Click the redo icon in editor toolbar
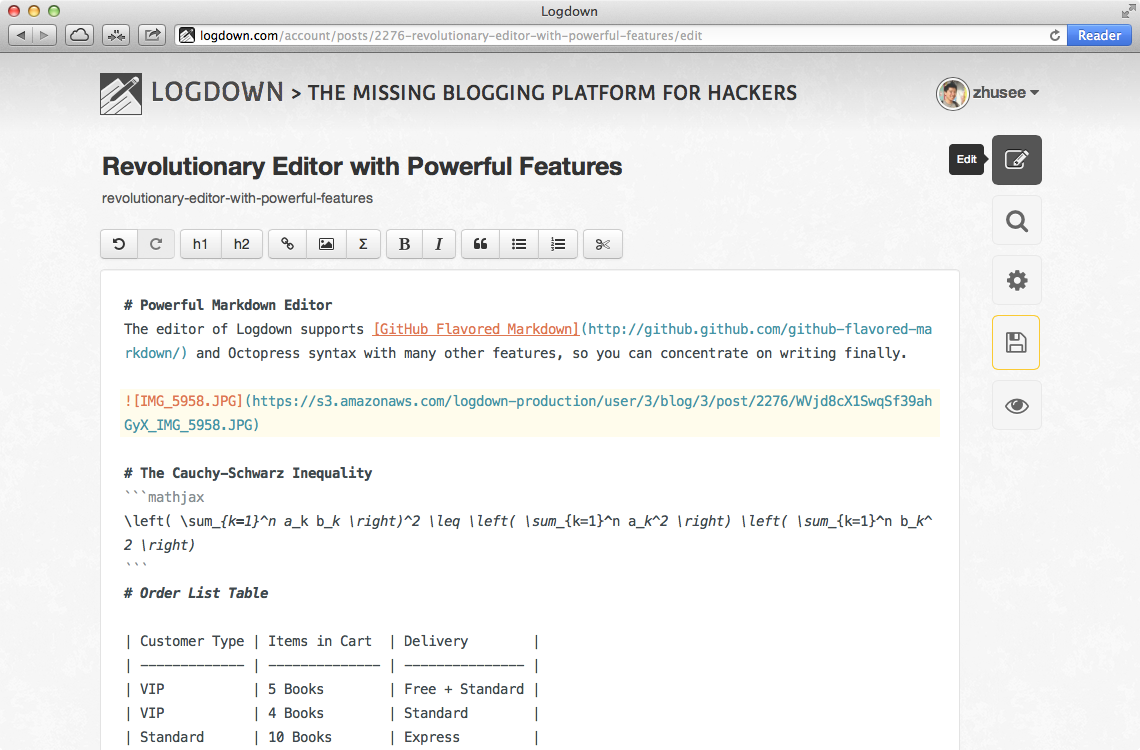This screenshot has width=1140, height=750. coord(156,244)
